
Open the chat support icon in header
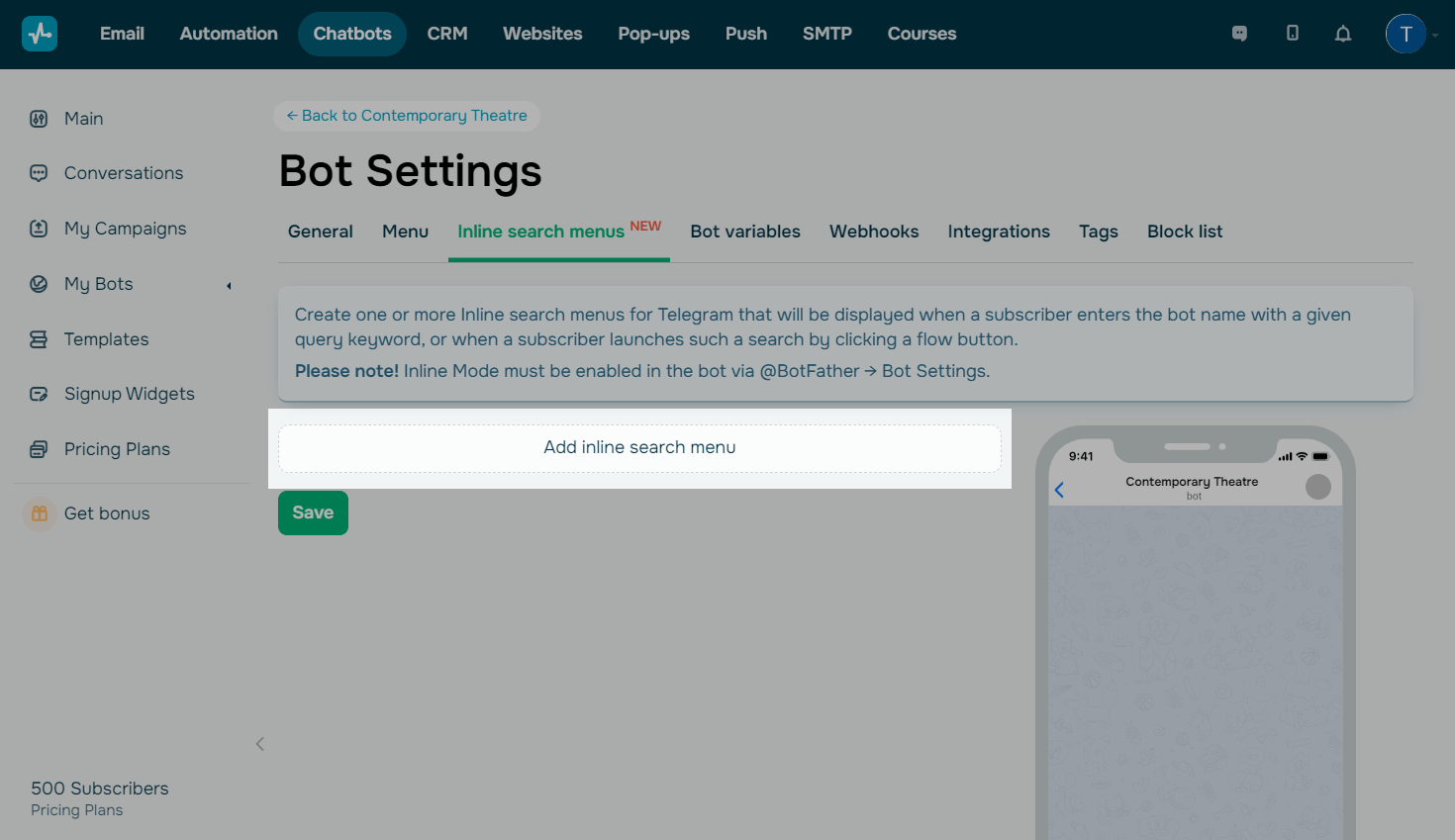click(1239, 34)
